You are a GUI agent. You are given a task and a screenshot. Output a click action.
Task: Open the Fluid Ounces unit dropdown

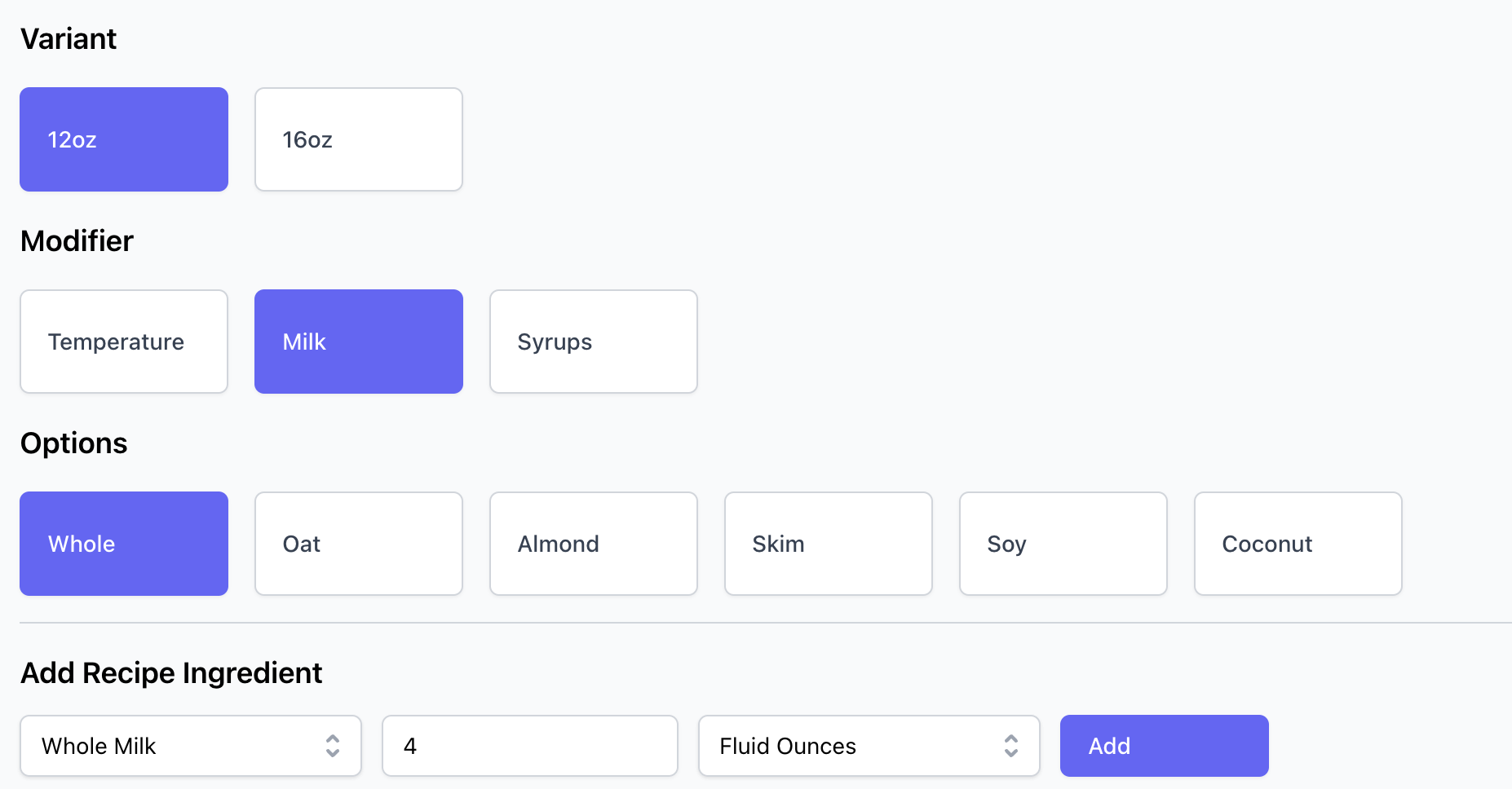point(869,746)
